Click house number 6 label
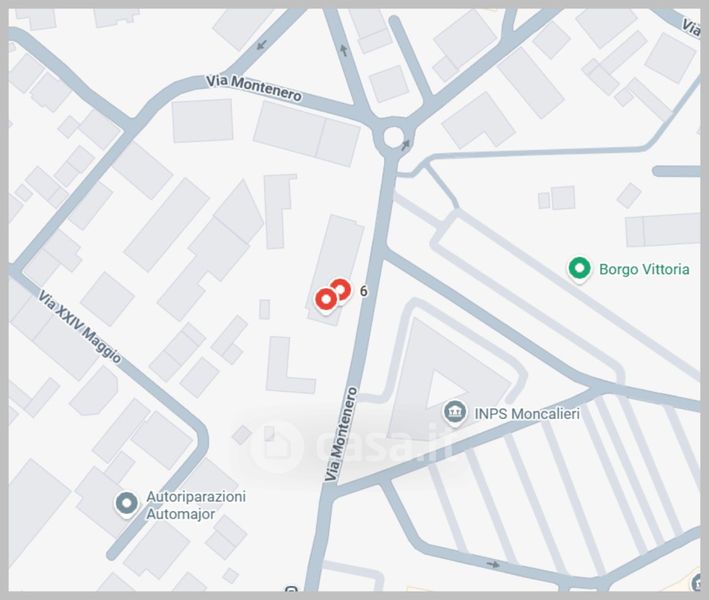The height and width of the screenshot is (600, 709). [364, 291]
